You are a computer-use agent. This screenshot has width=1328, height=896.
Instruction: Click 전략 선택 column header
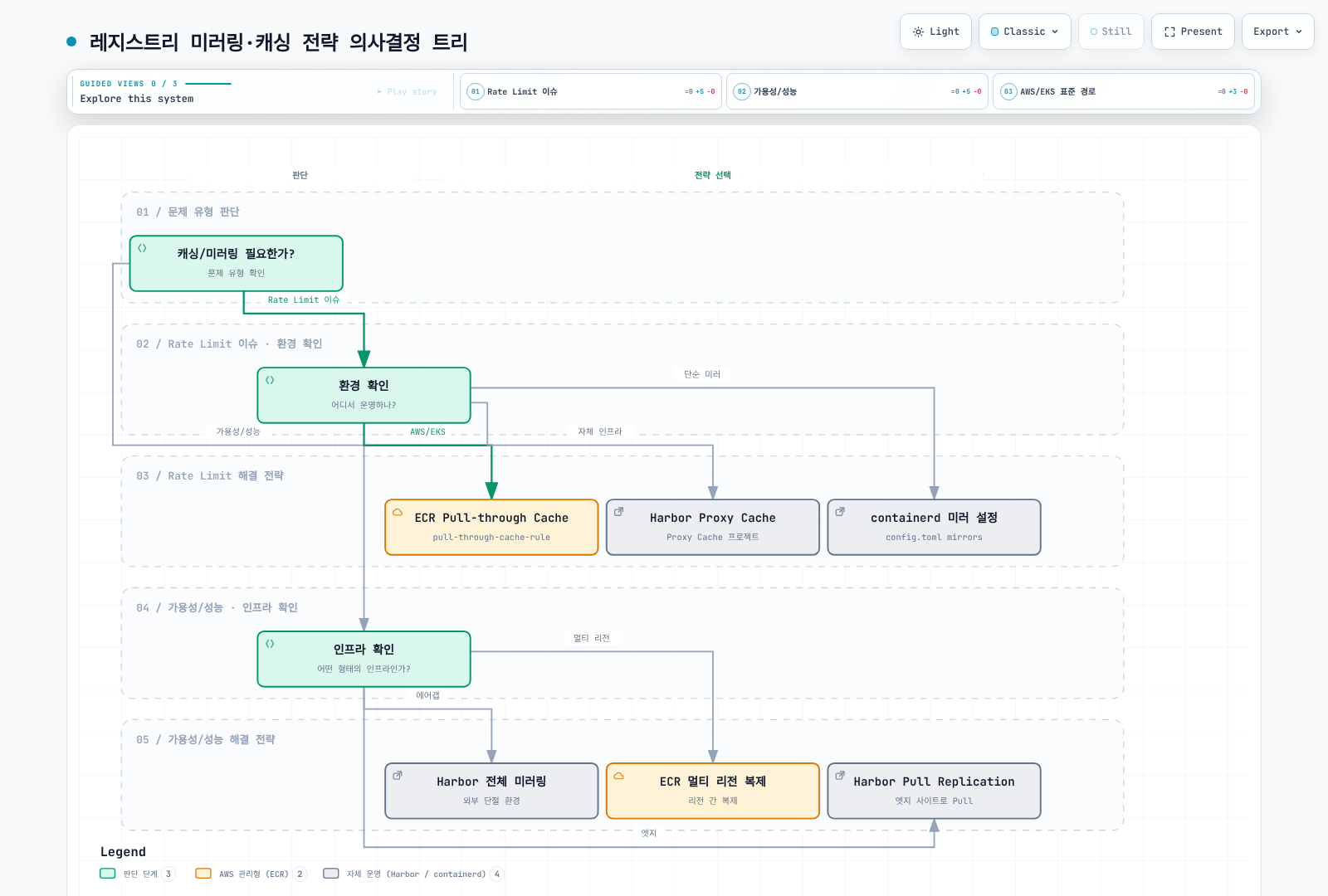[713, 176]
